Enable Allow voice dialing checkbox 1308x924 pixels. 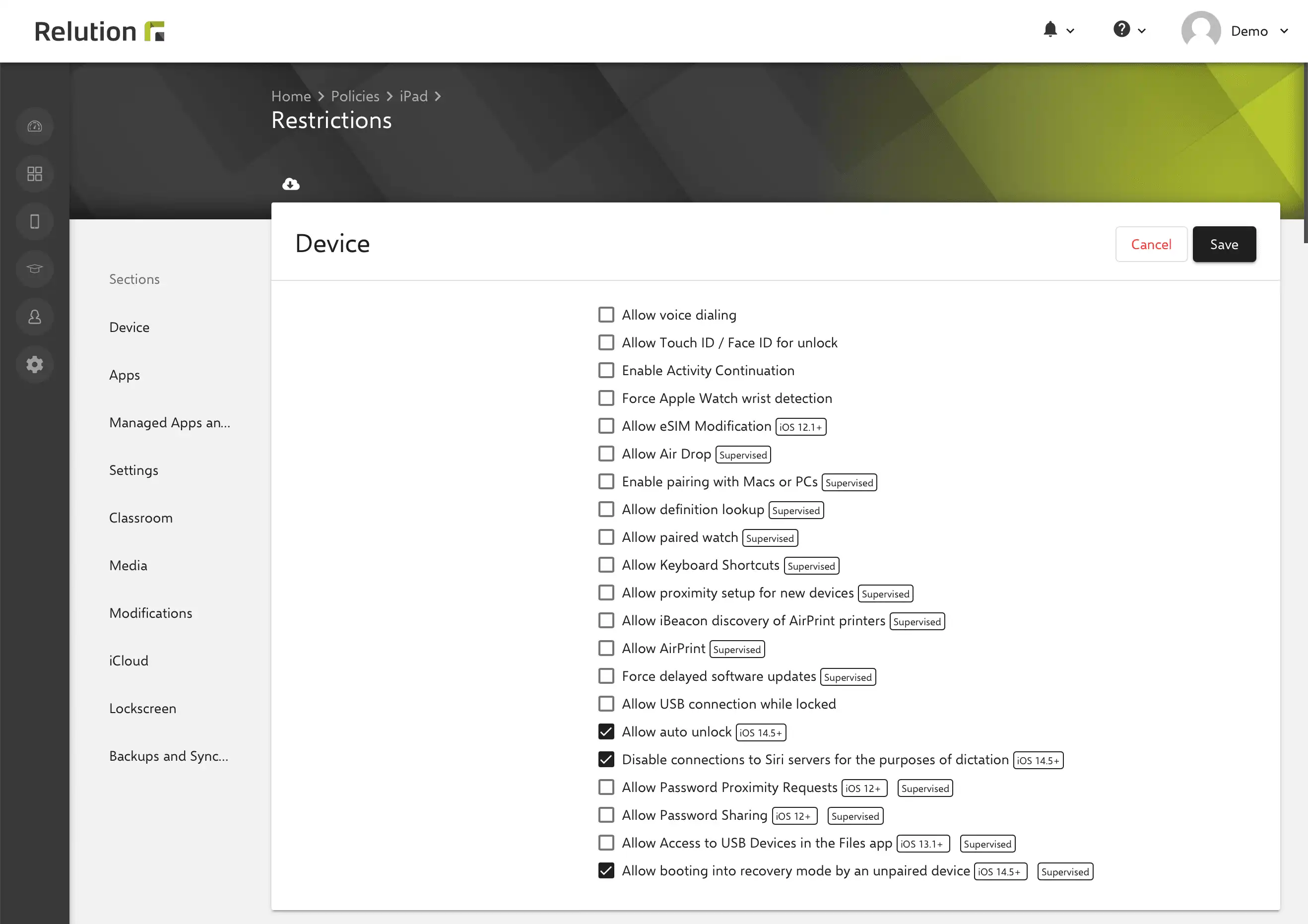coord(606,315)
